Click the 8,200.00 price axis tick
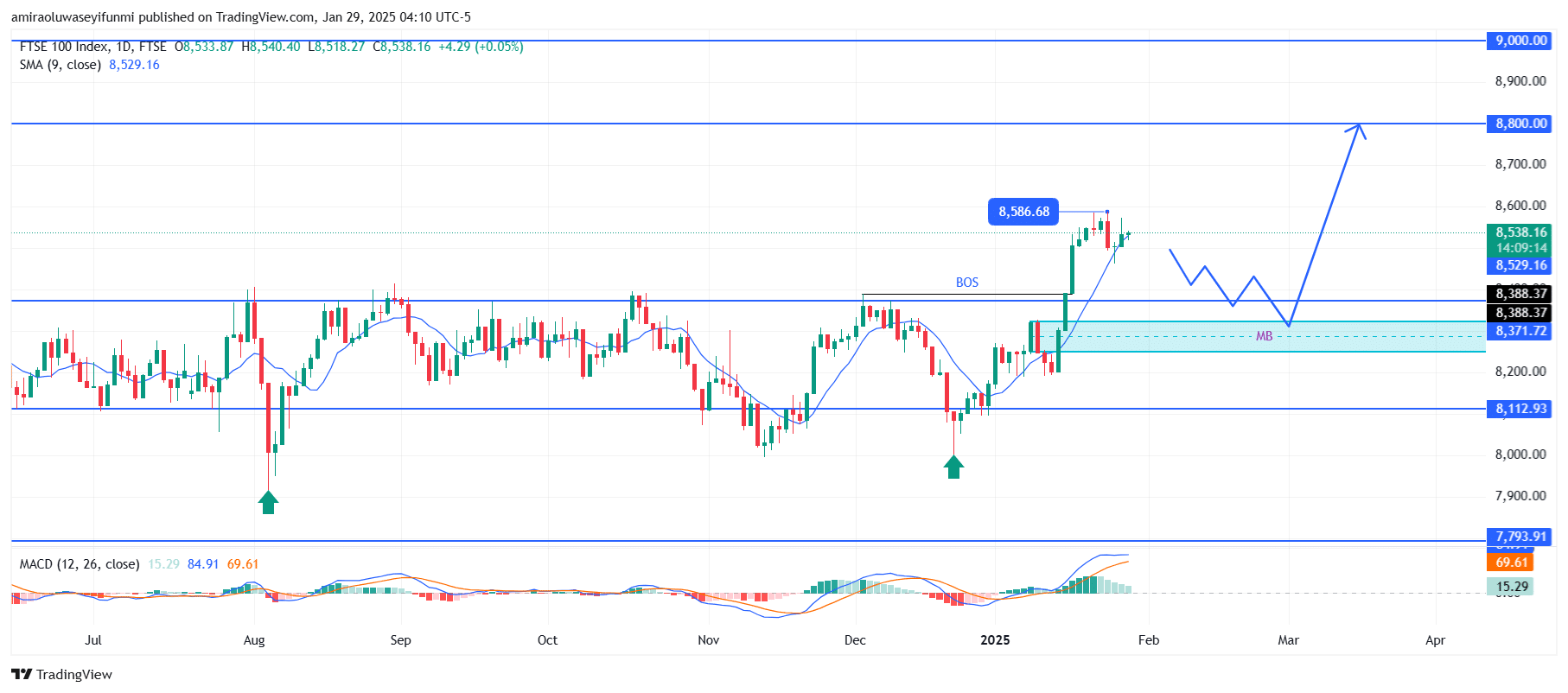This screenshot has width=1568, height=693. pyautogui.click(x=1520, y=372)
